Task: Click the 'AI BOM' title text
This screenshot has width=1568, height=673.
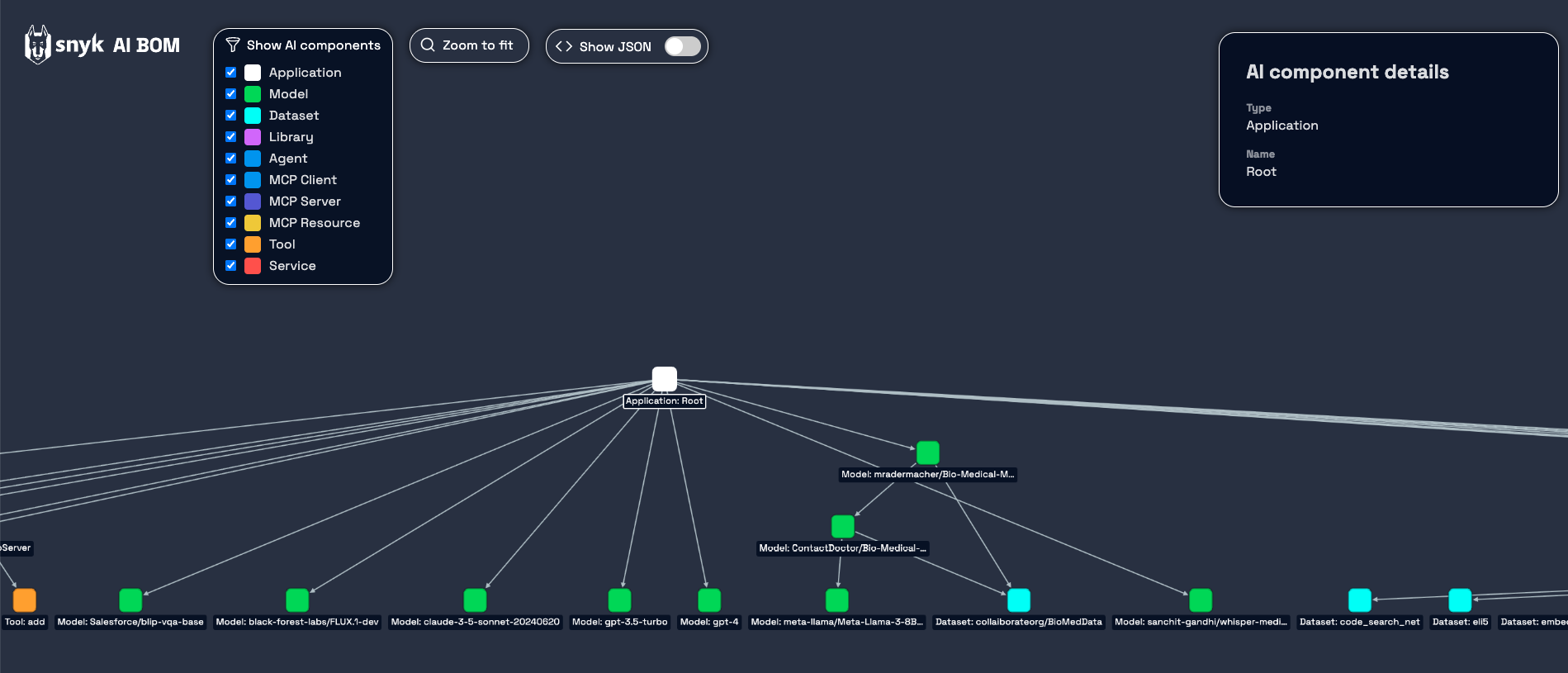Action: 146,45
